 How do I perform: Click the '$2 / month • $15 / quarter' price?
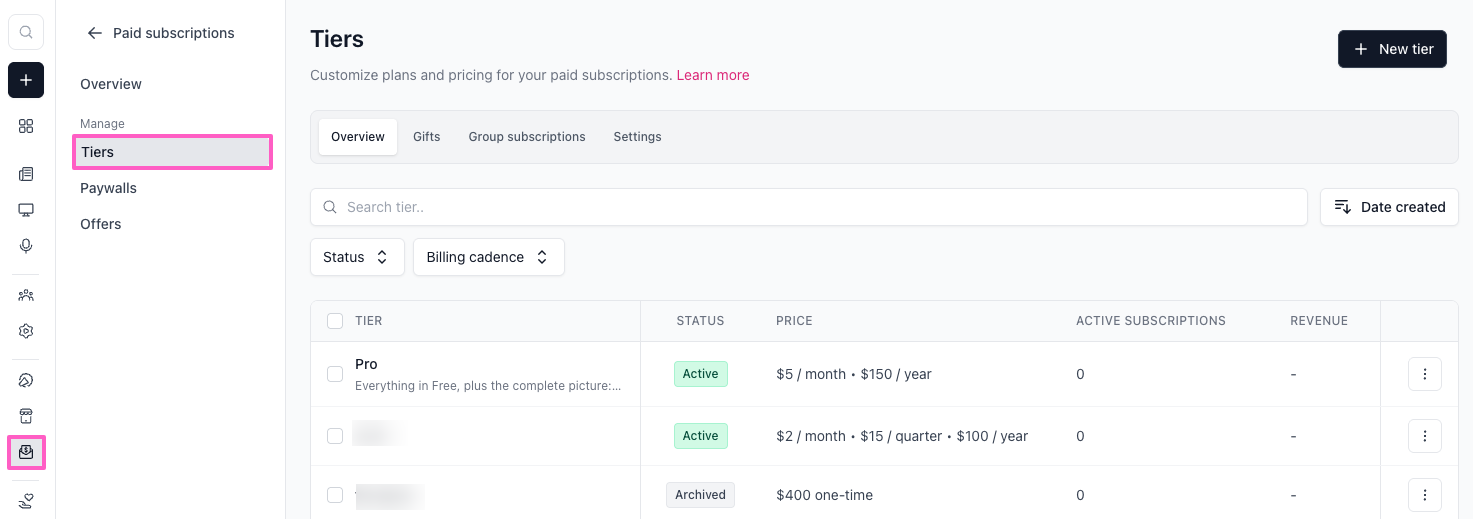(902, 436)
